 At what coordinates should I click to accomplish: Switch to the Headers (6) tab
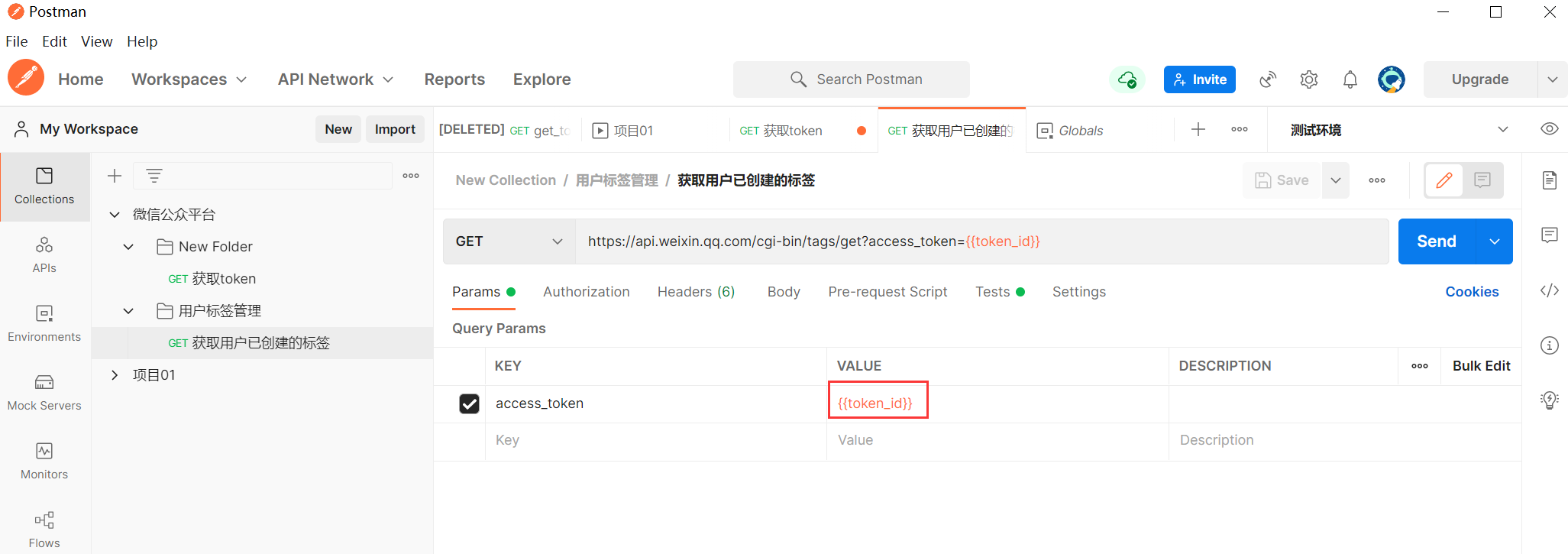(697, 292)
